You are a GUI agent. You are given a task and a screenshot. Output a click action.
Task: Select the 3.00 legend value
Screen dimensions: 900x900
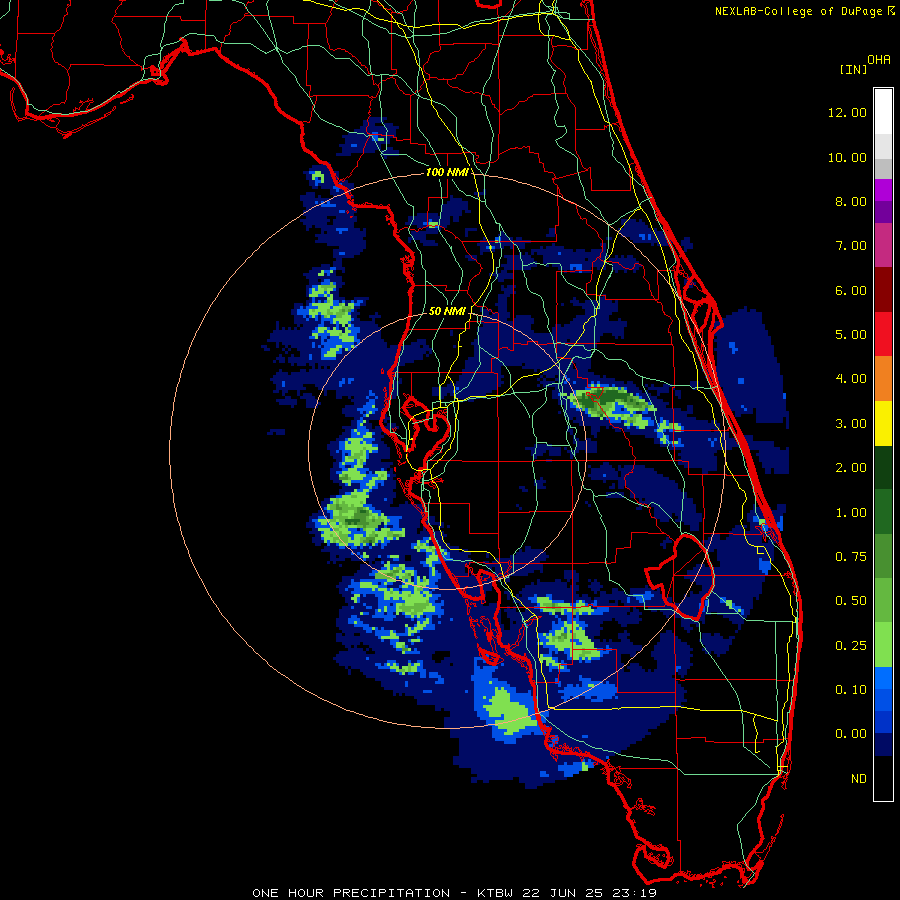pyautogui.click(x=850, y=424)
